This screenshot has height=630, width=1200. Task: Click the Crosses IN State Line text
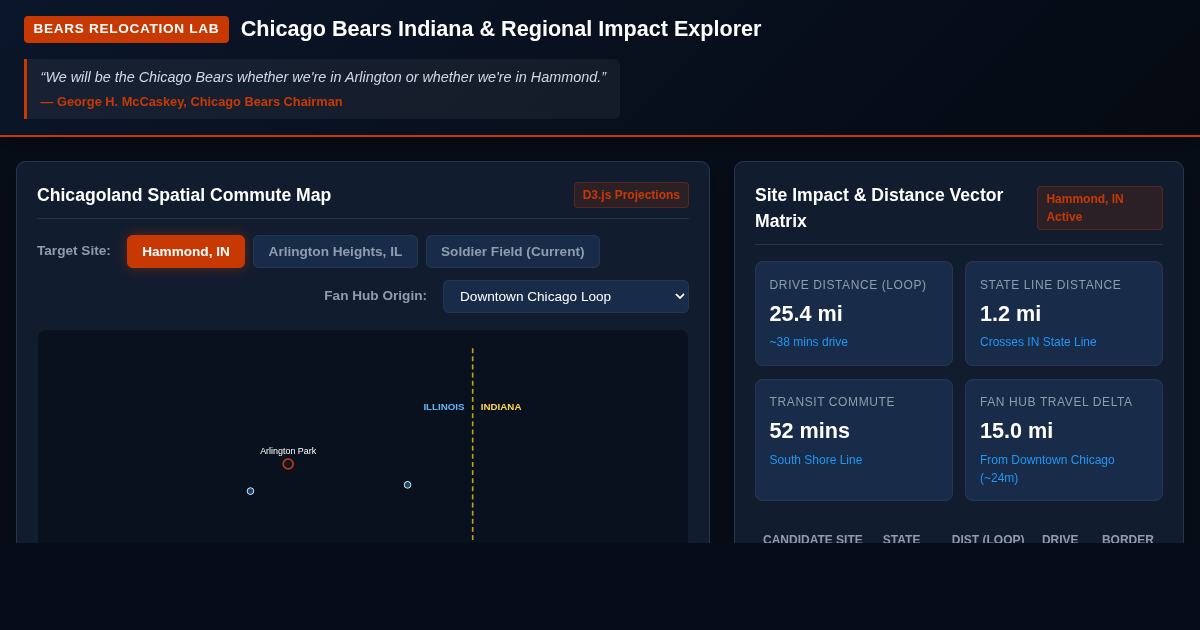pos(1038,342)
